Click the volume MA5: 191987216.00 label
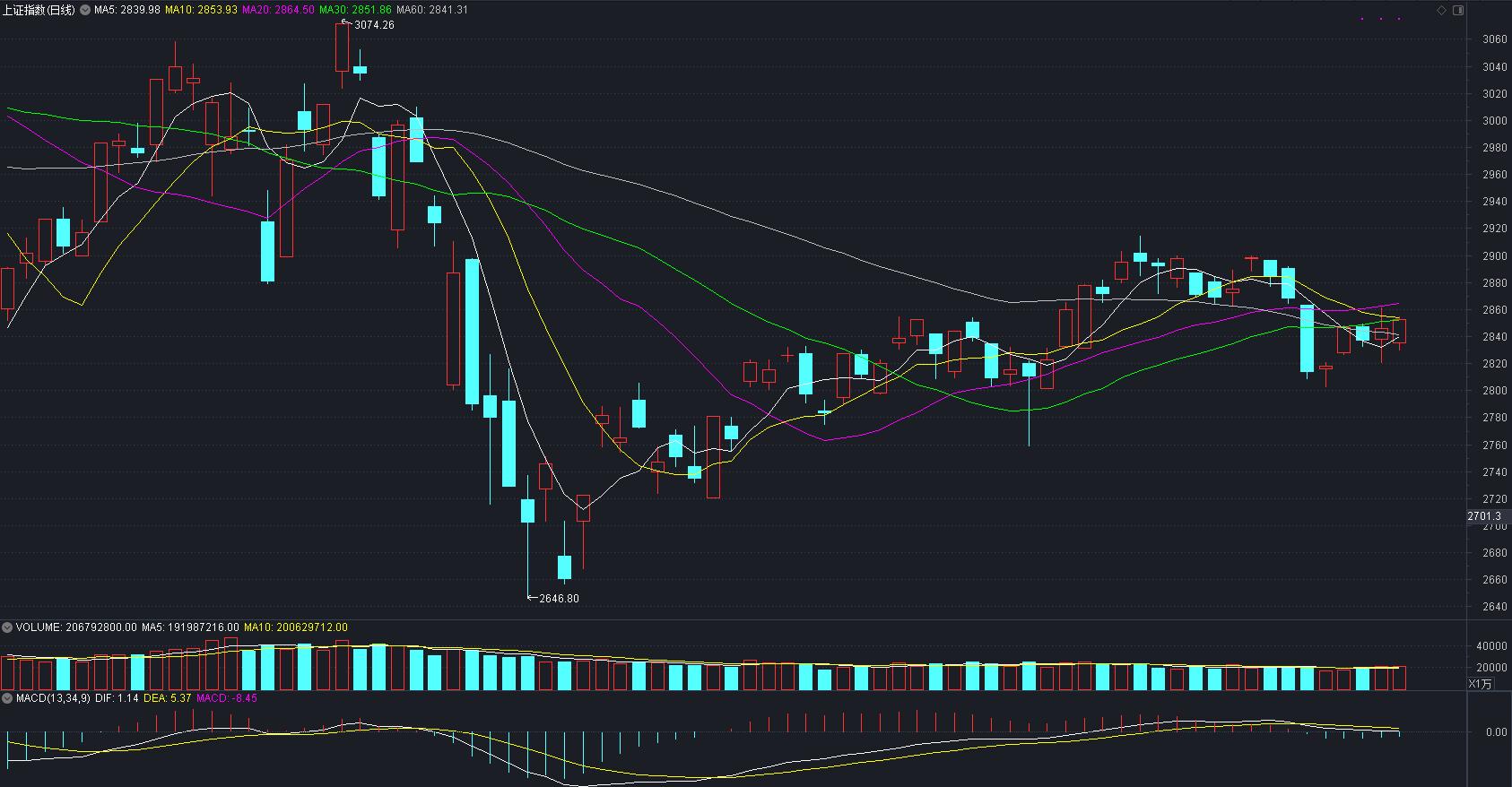The height and width of the screenshot is (787, 1512). [190, 627]
